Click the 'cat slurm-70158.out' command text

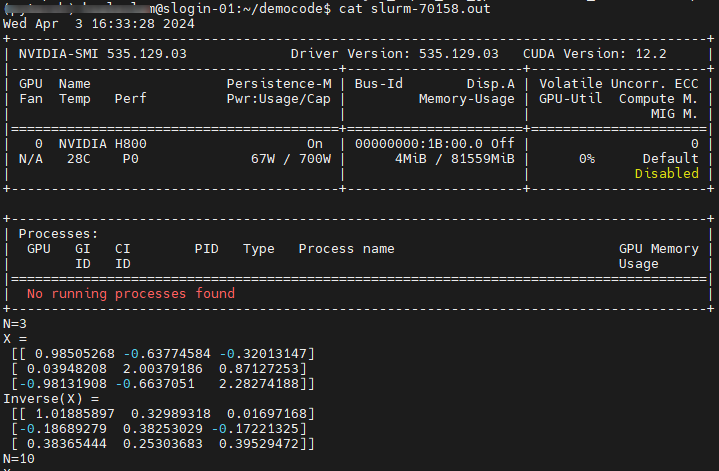pyautogui.click(x=415, y=9)
